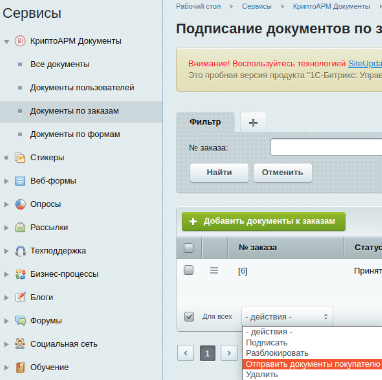Sort by № заказа column header

[258, 247]
